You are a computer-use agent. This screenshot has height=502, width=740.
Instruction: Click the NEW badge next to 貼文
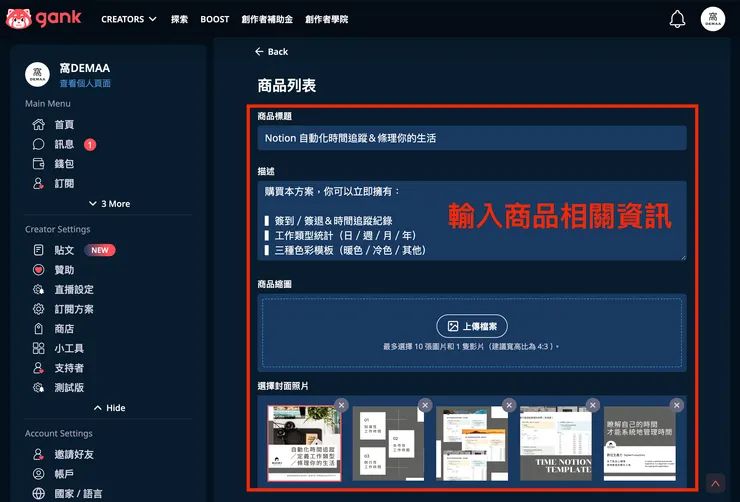(100, 250)
